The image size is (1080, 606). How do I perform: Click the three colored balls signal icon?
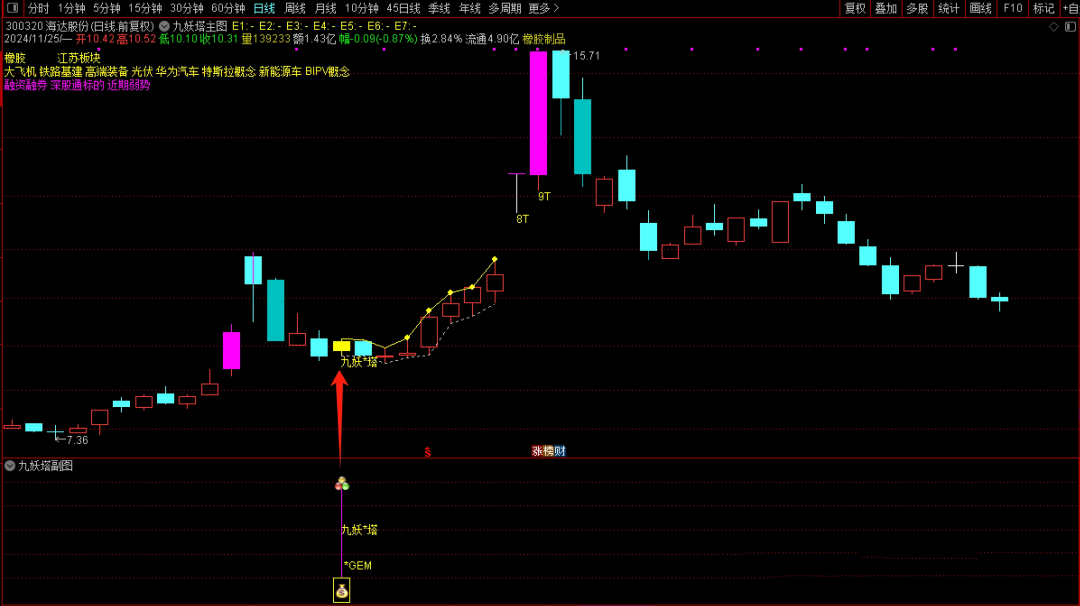click(x=341, y=484)
